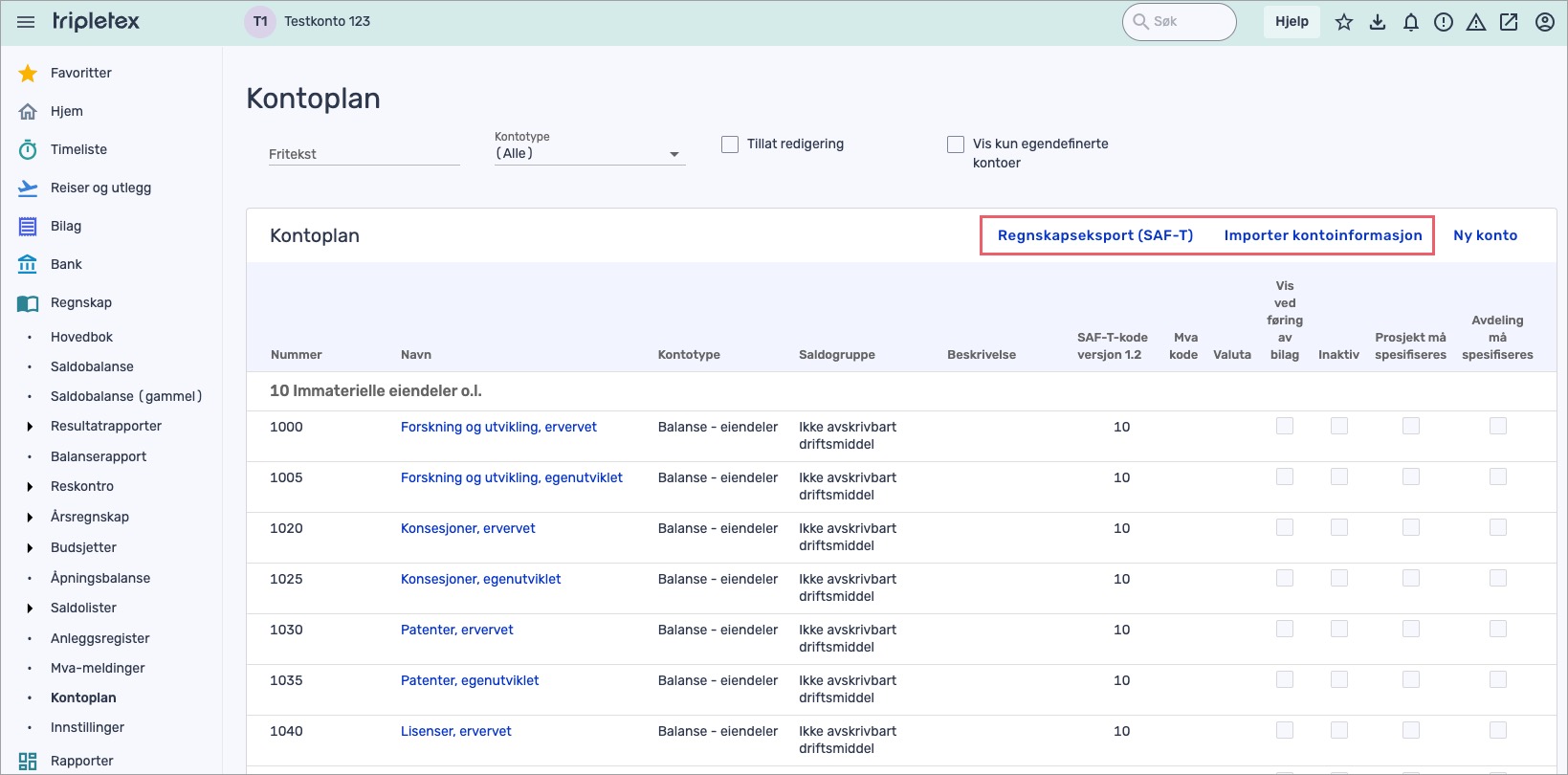Open notifications bell icon
Screen dimensions: 1568x775
[x=1411, y=22]
